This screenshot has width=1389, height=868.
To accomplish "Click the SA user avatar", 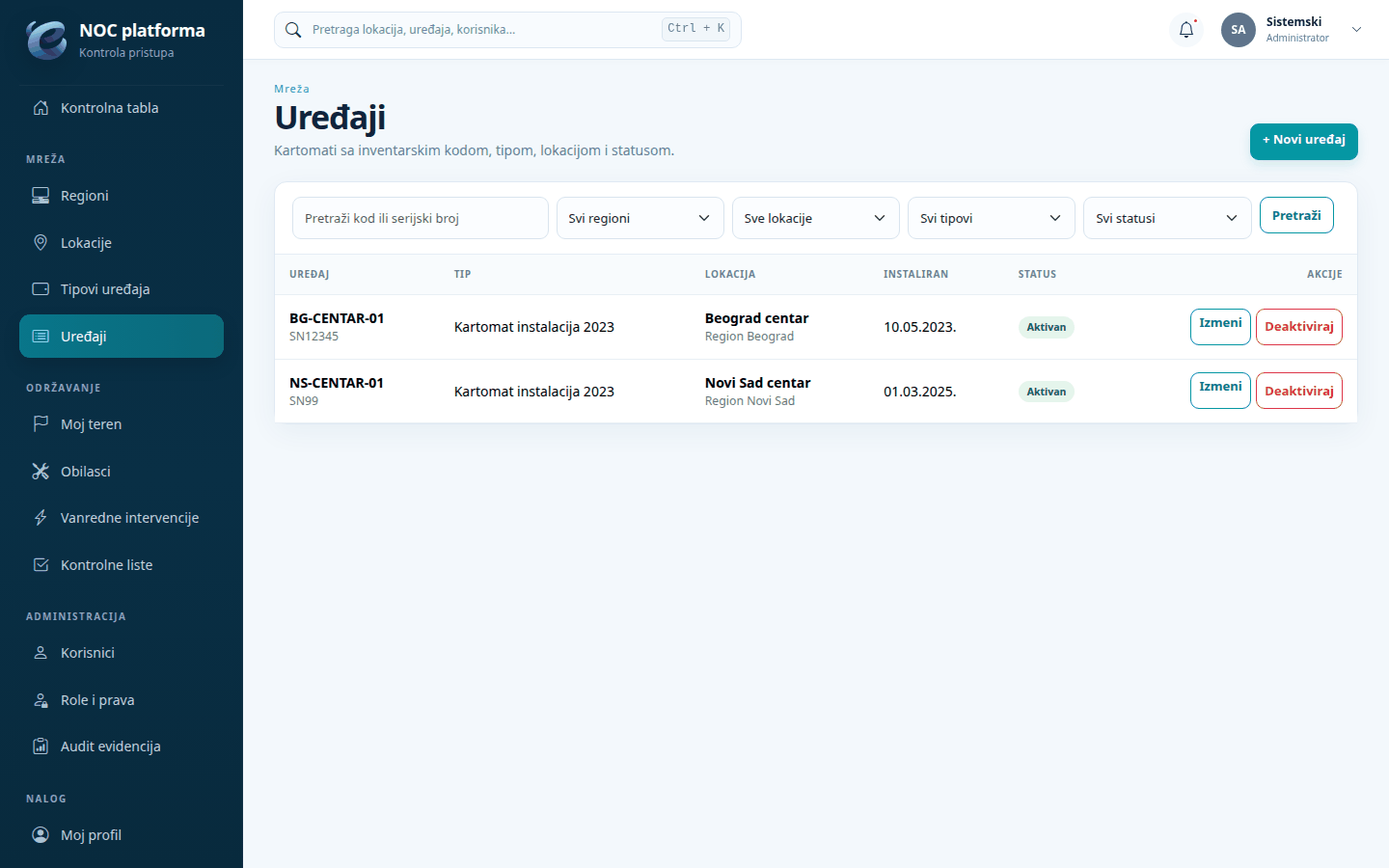I will pyautogui.click(x=1239, y=30).
